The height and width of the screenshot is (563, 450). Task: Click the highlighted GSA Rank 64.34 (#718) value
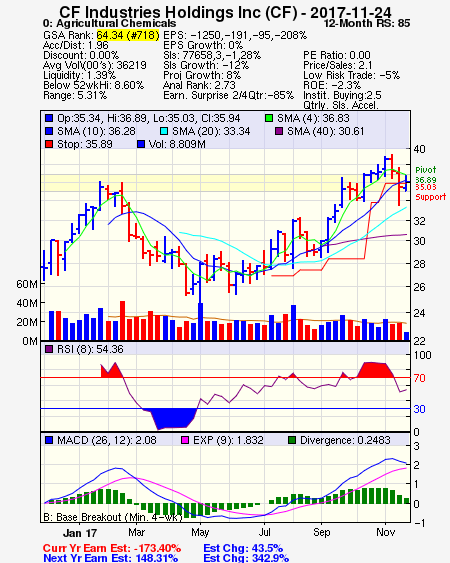tap(128, 35)
